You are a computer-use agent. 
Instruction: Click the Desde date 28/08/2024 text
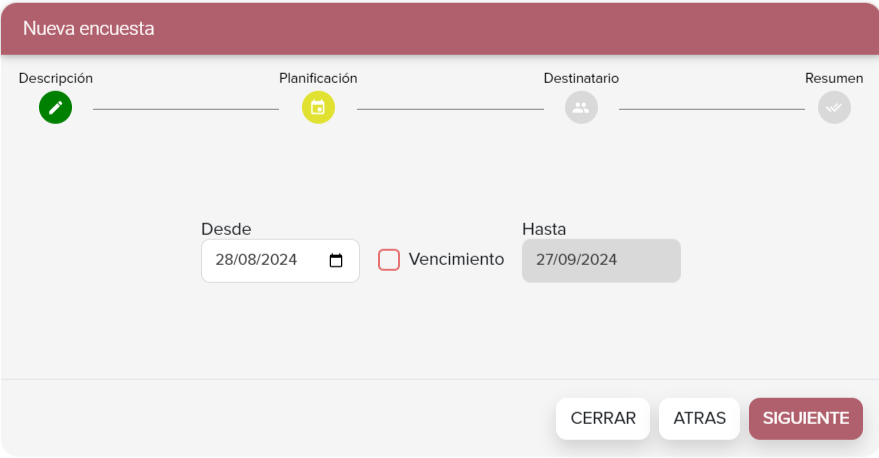(x=256, y=260)
